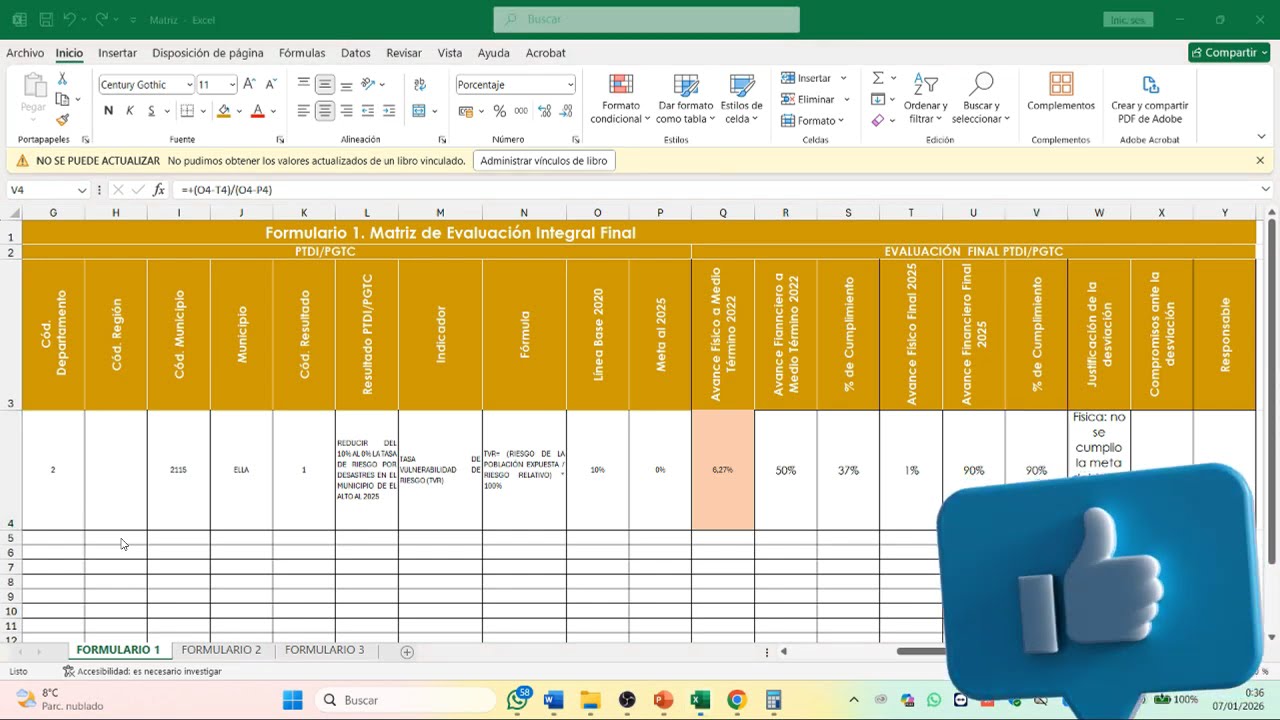Add a new sheet with plus button
Image resolution: width=1280 pixels, height=720 pixels.
[407, 652]
